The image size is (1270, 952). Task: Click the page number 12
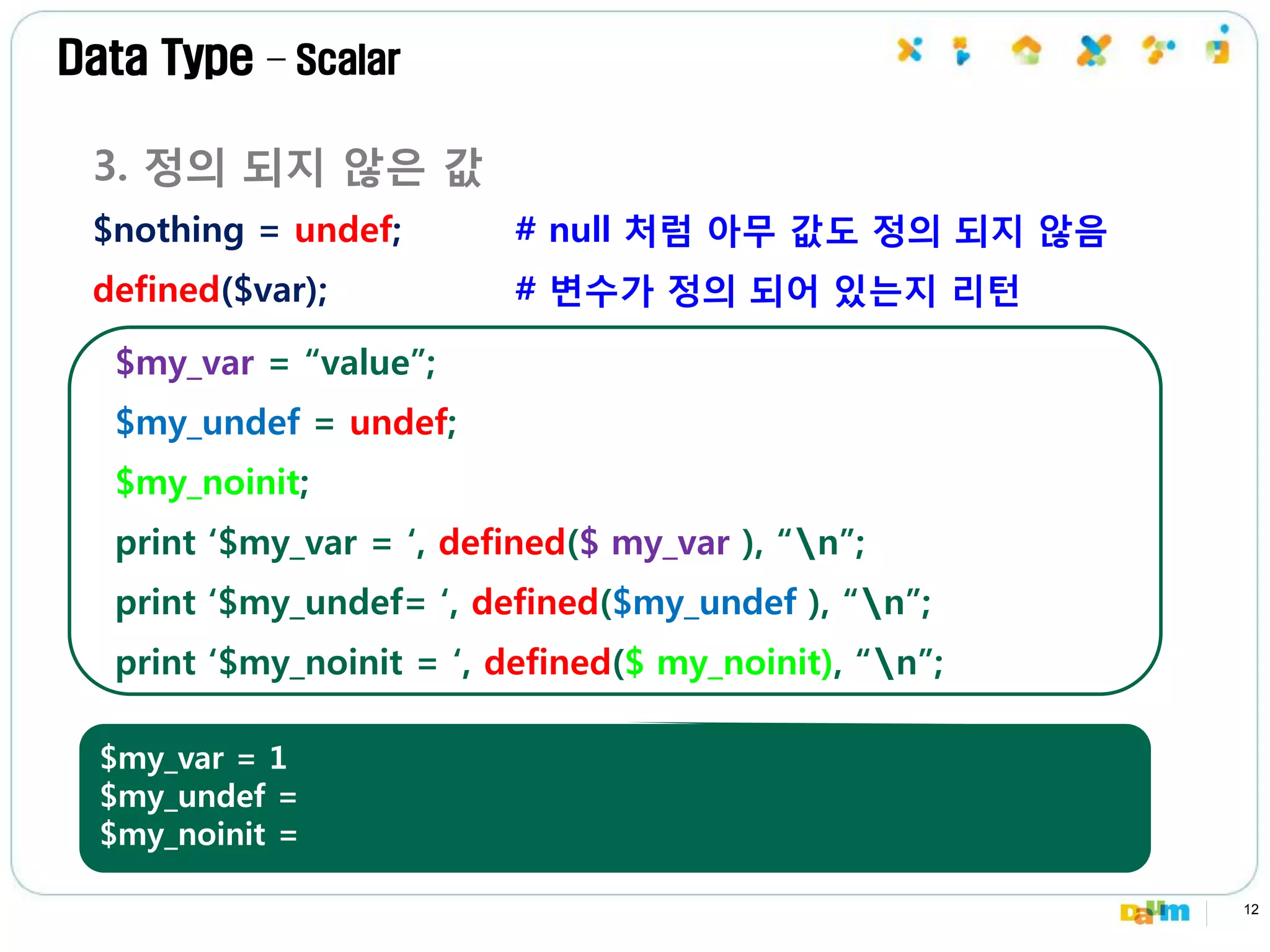tap(1251, 909)
